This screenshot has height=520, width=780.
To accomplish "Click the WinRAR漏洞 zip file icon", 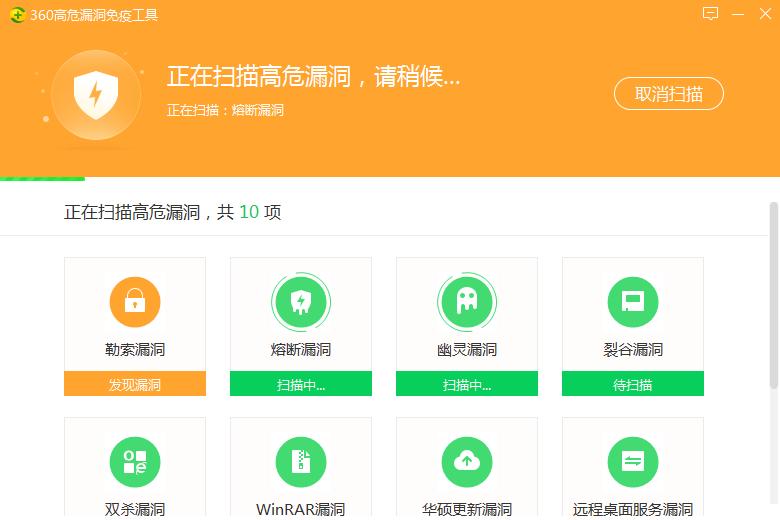I will [301, 462].
